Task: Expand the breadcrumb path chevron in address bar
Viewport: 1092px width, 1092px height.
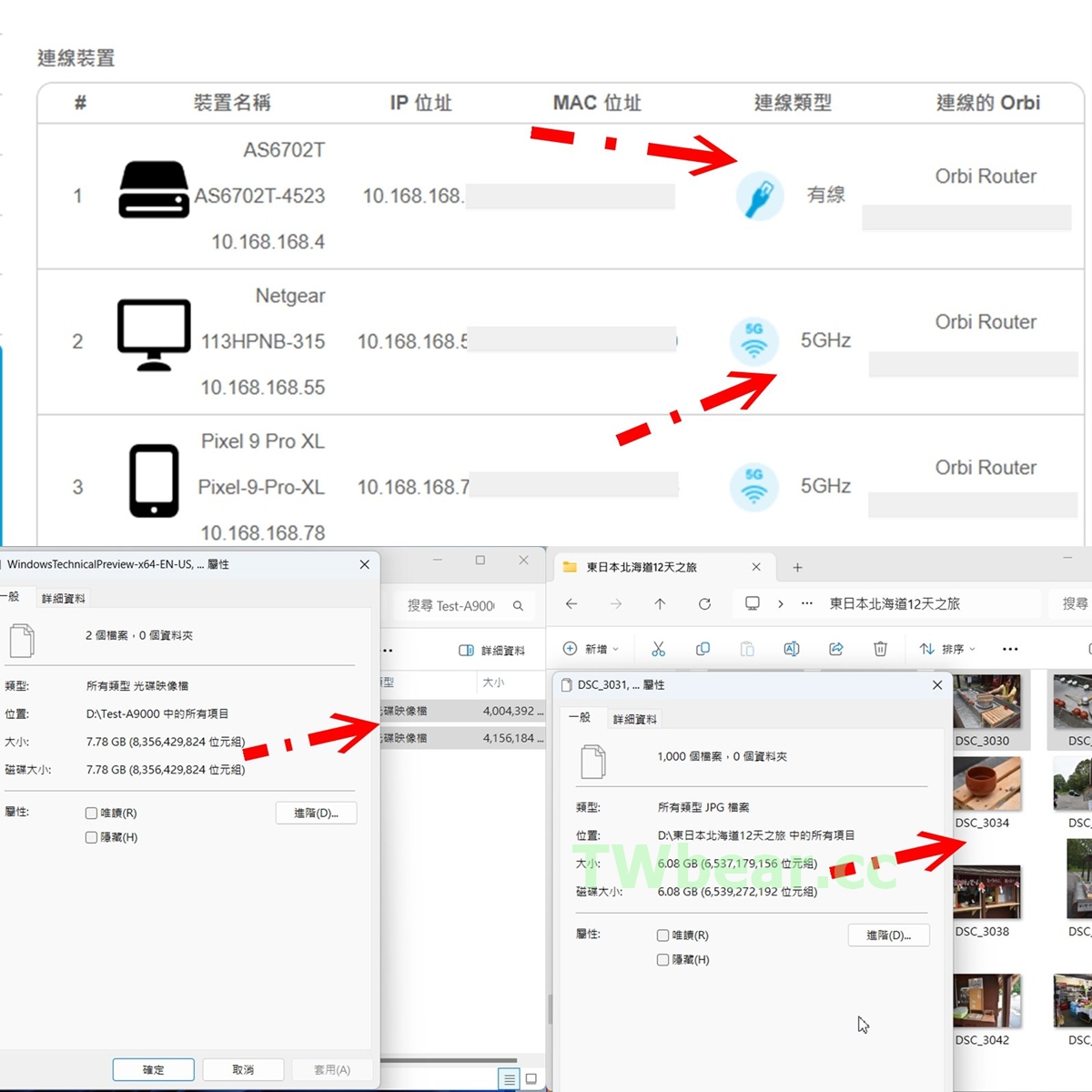Action: (x=780, y=604)
